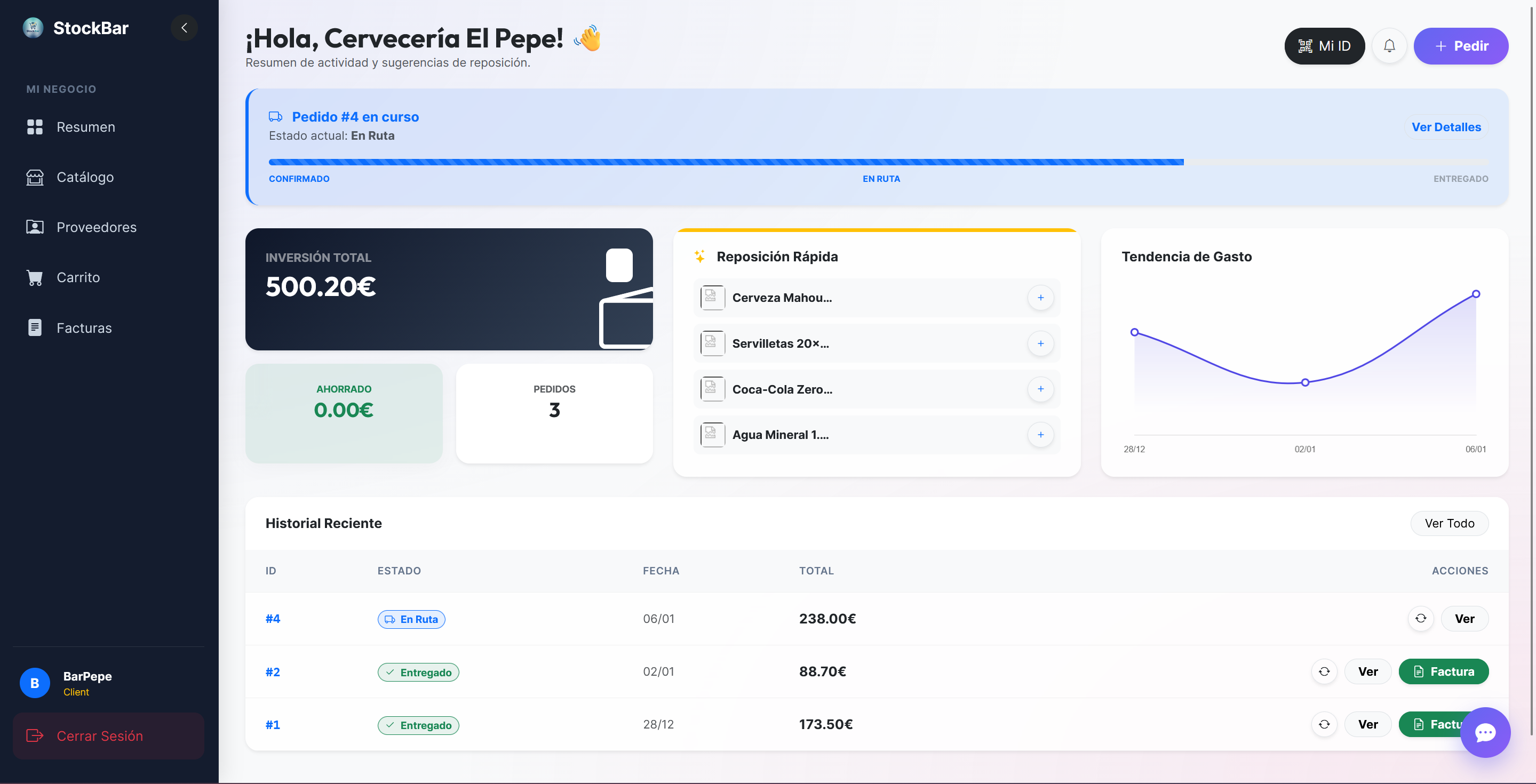The height and width of the screenshot is (784, 1536).
Task: Click the Carrito shopping cart icon
Action: click(35, 278)
